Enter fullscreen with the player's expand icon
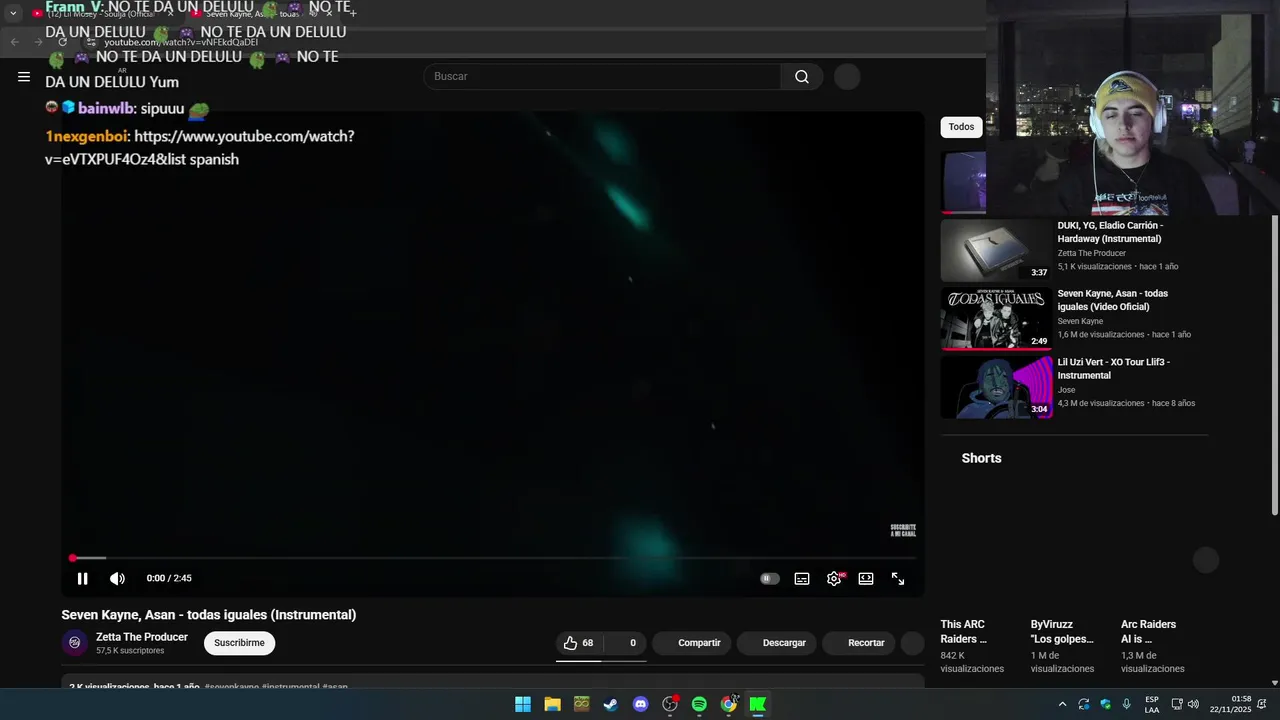The width and height of the screenshot is (1280, 720). (x=898, y=578)
